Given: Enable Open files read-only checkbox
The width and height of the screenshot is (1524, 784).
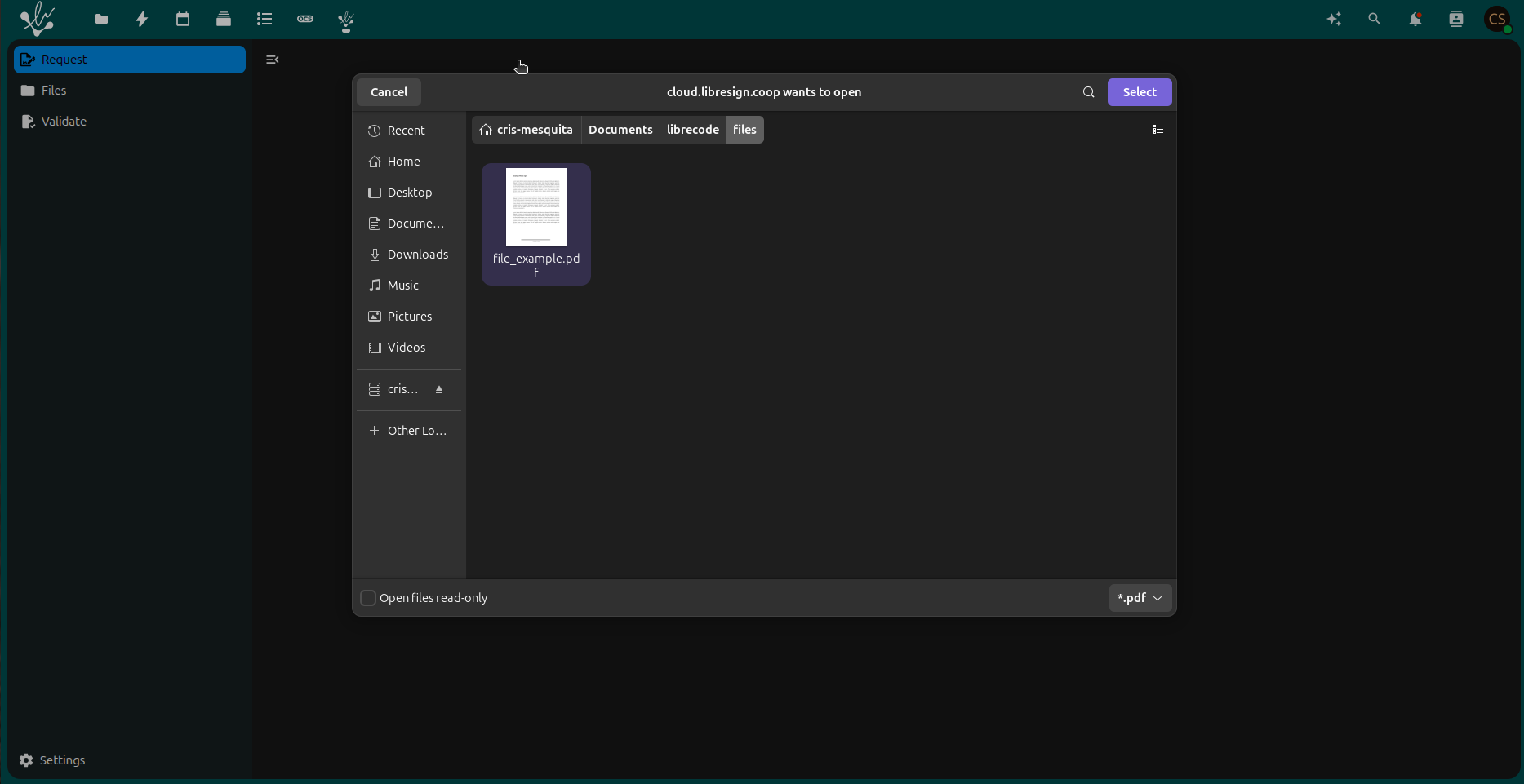Looking at the screenshot, I should [x=368, y=598].
